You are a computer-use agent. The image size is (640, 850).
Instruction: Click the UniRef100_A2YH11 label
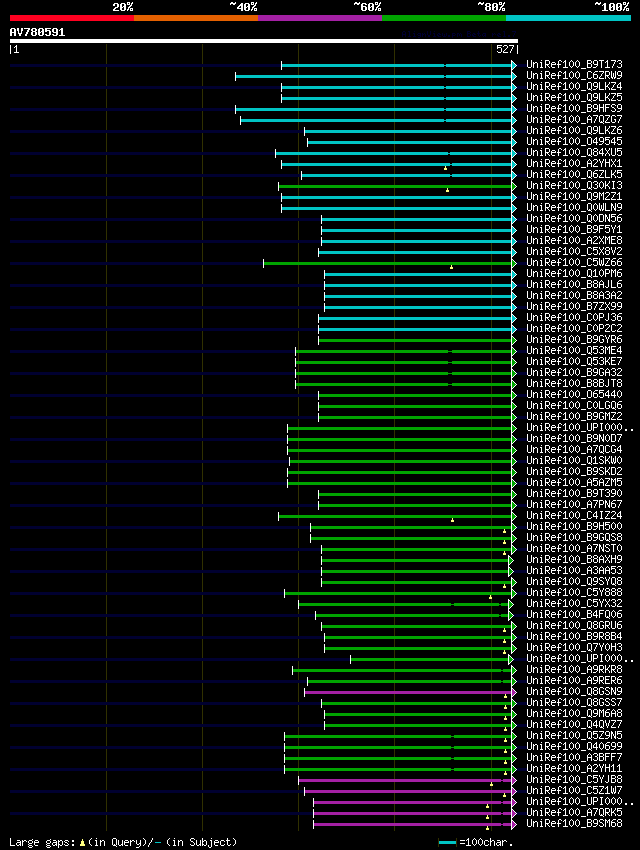click(574, 769)
